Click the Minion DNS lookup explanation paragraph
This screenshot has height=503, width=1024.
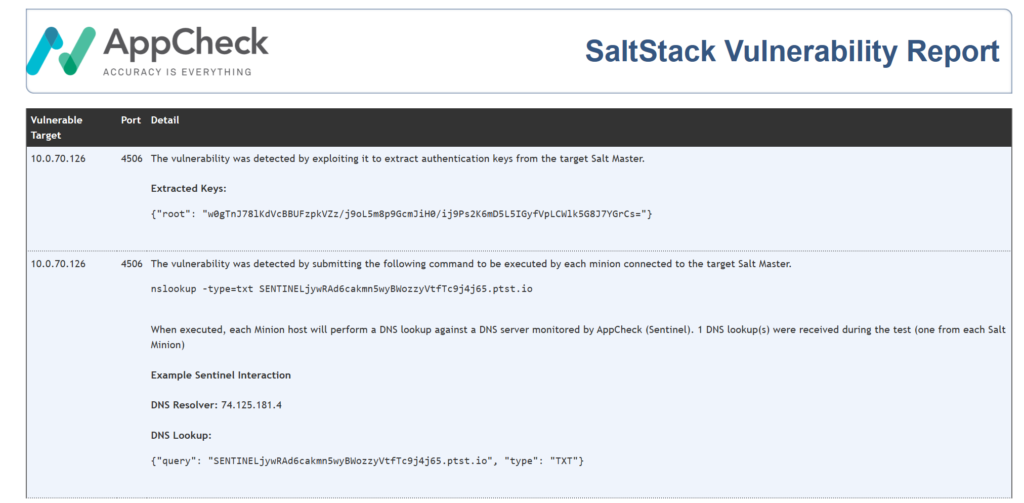[x=578, y=337]
